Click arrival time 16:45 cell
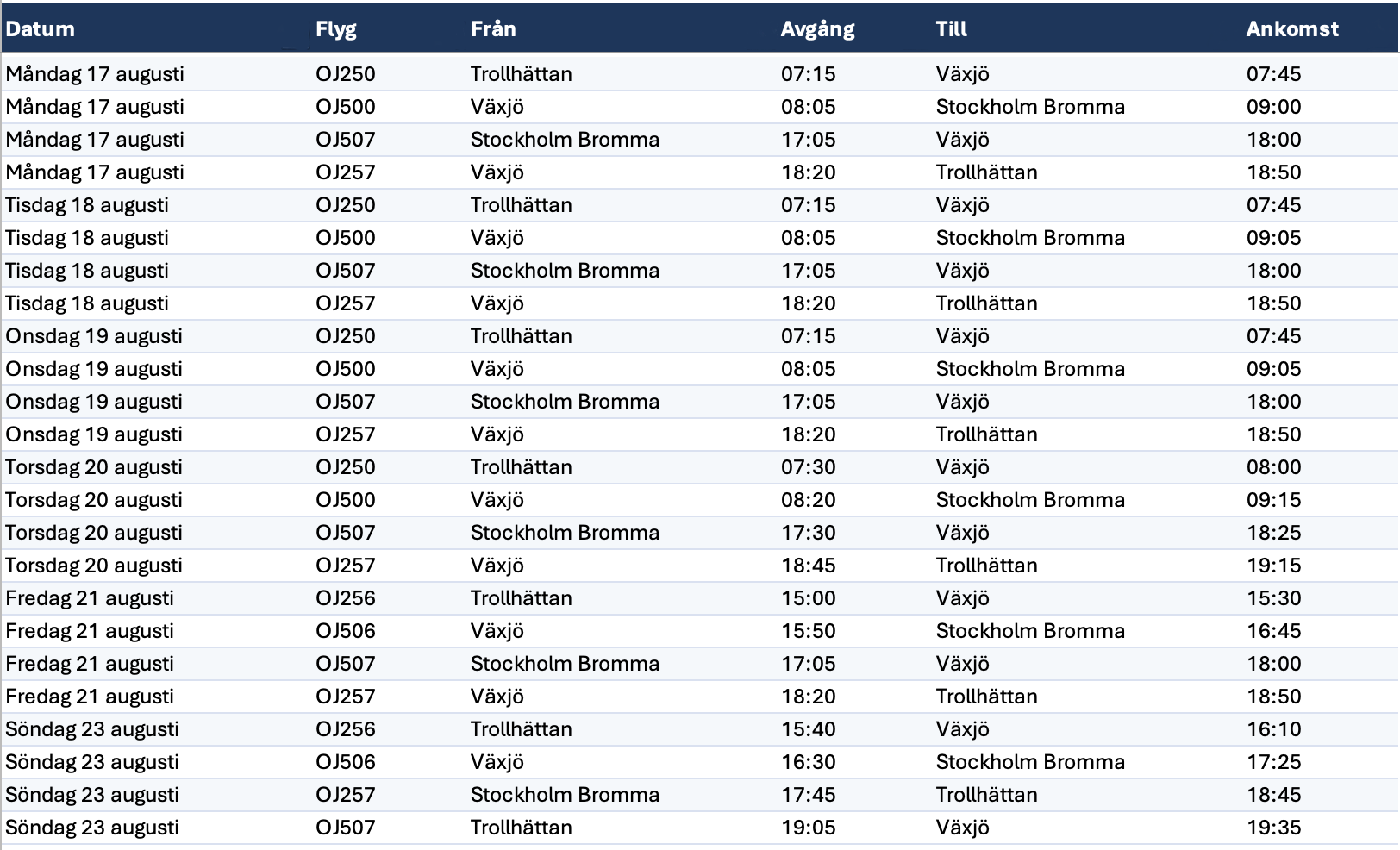Viewport: 1400px width, 850px height. point(1273,631)
